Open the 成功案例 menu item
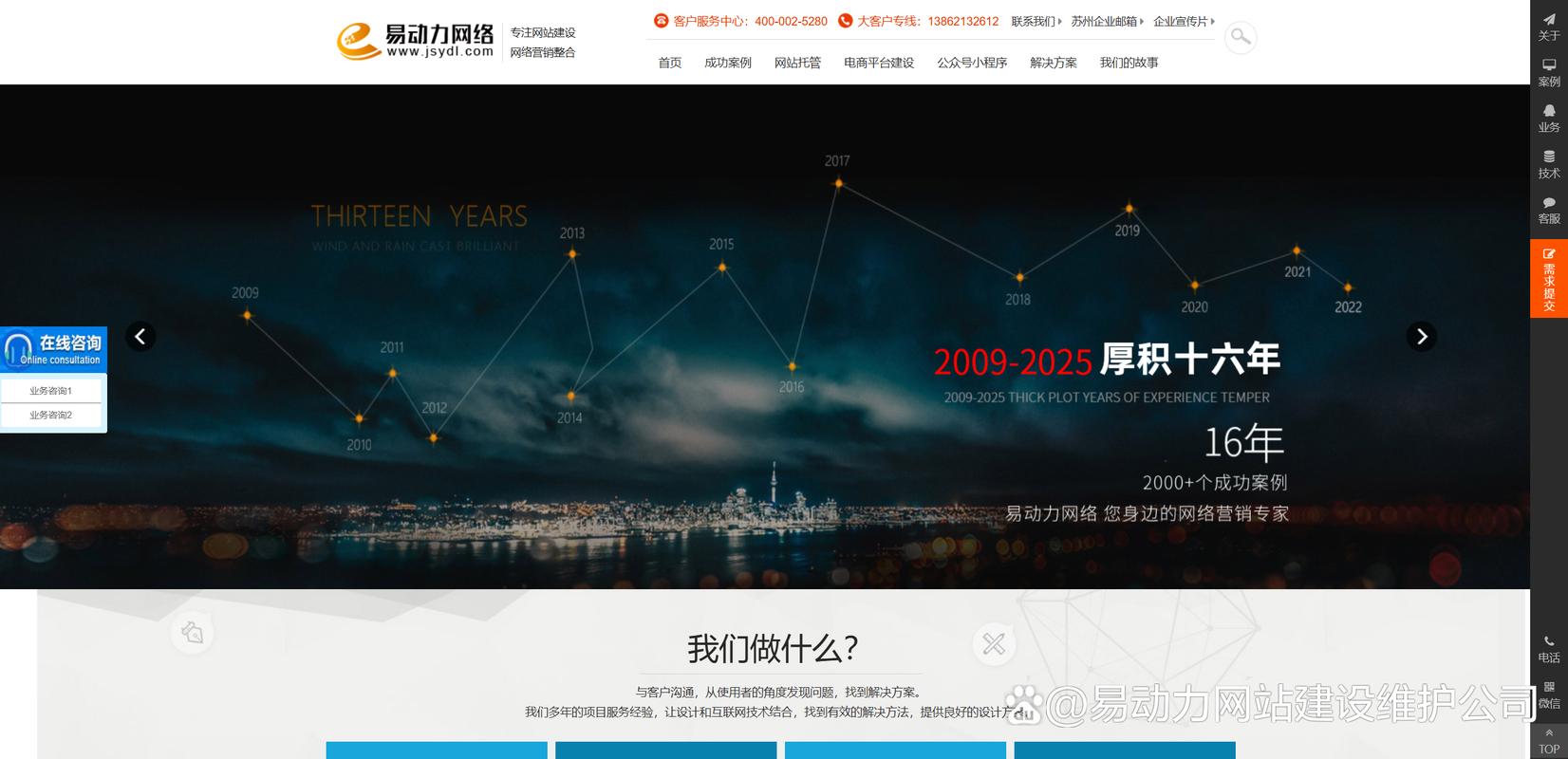Viewport: 1568px width, 759px height. point(728,63)
